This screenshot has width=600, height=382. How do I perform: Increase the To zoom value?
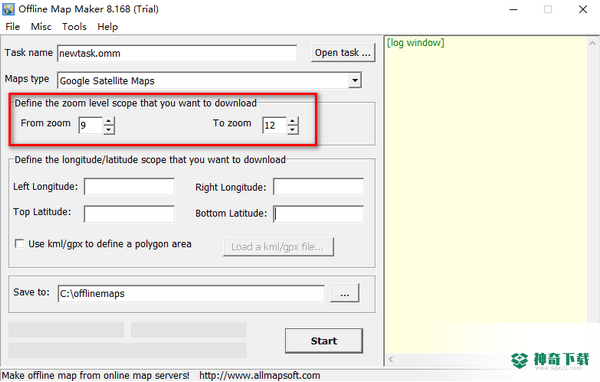292,121
